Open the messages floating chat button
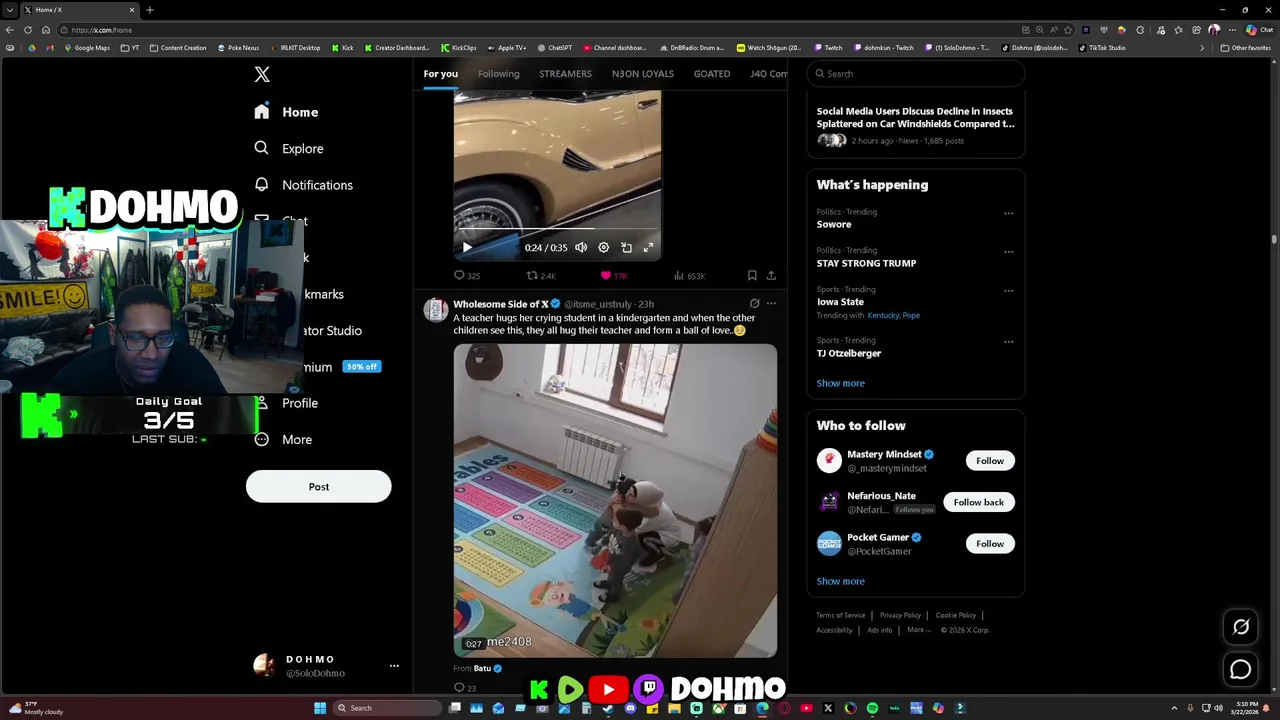 click(x=1240, y=670)
